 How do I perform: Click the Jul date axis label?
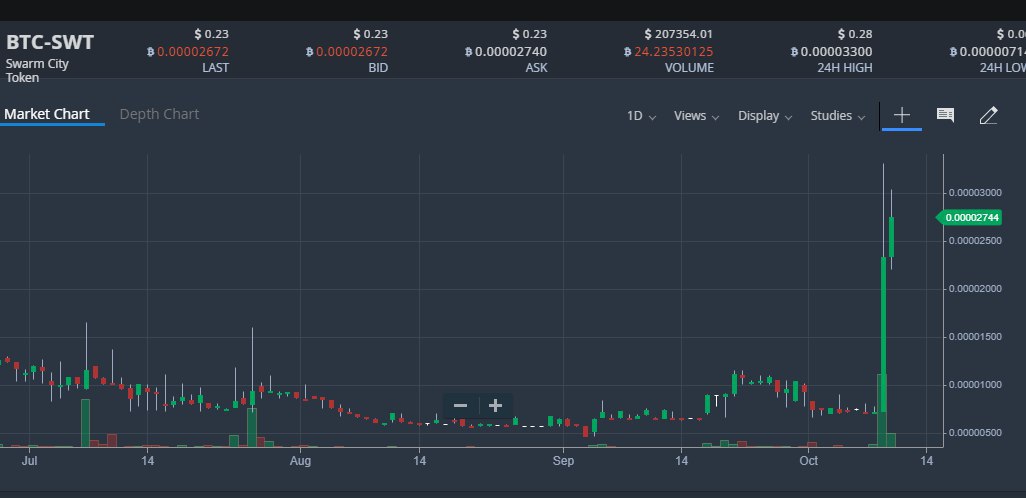[29, 461]
